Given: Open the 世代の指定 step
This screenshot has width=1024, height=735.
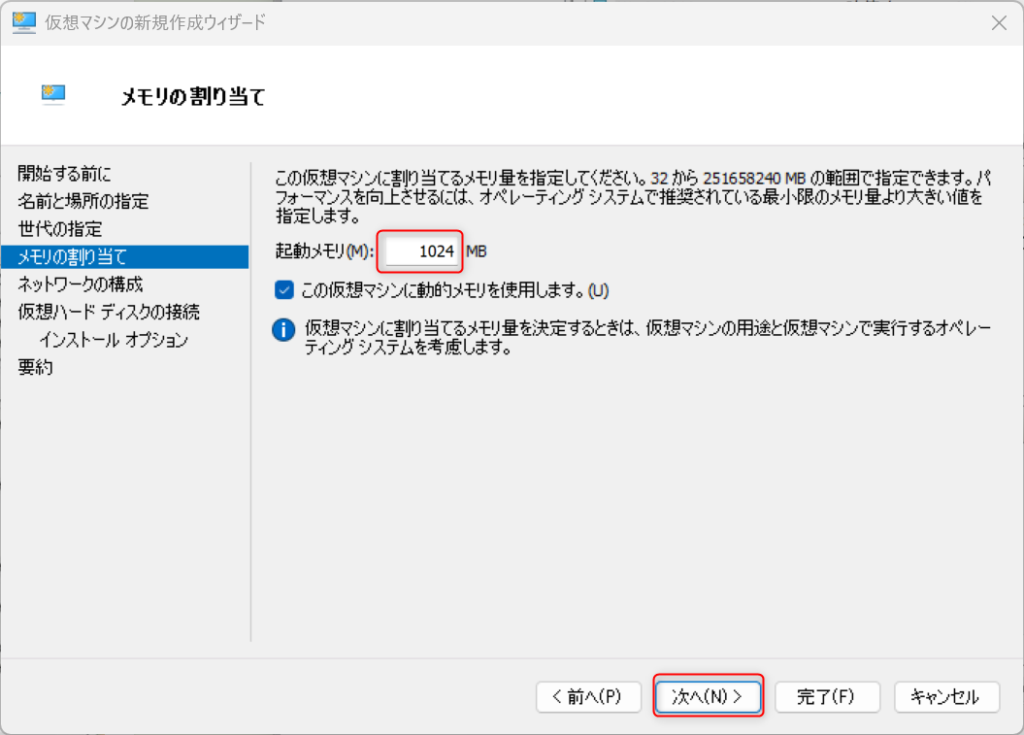Looking at the screenshot, I should 60,229.
